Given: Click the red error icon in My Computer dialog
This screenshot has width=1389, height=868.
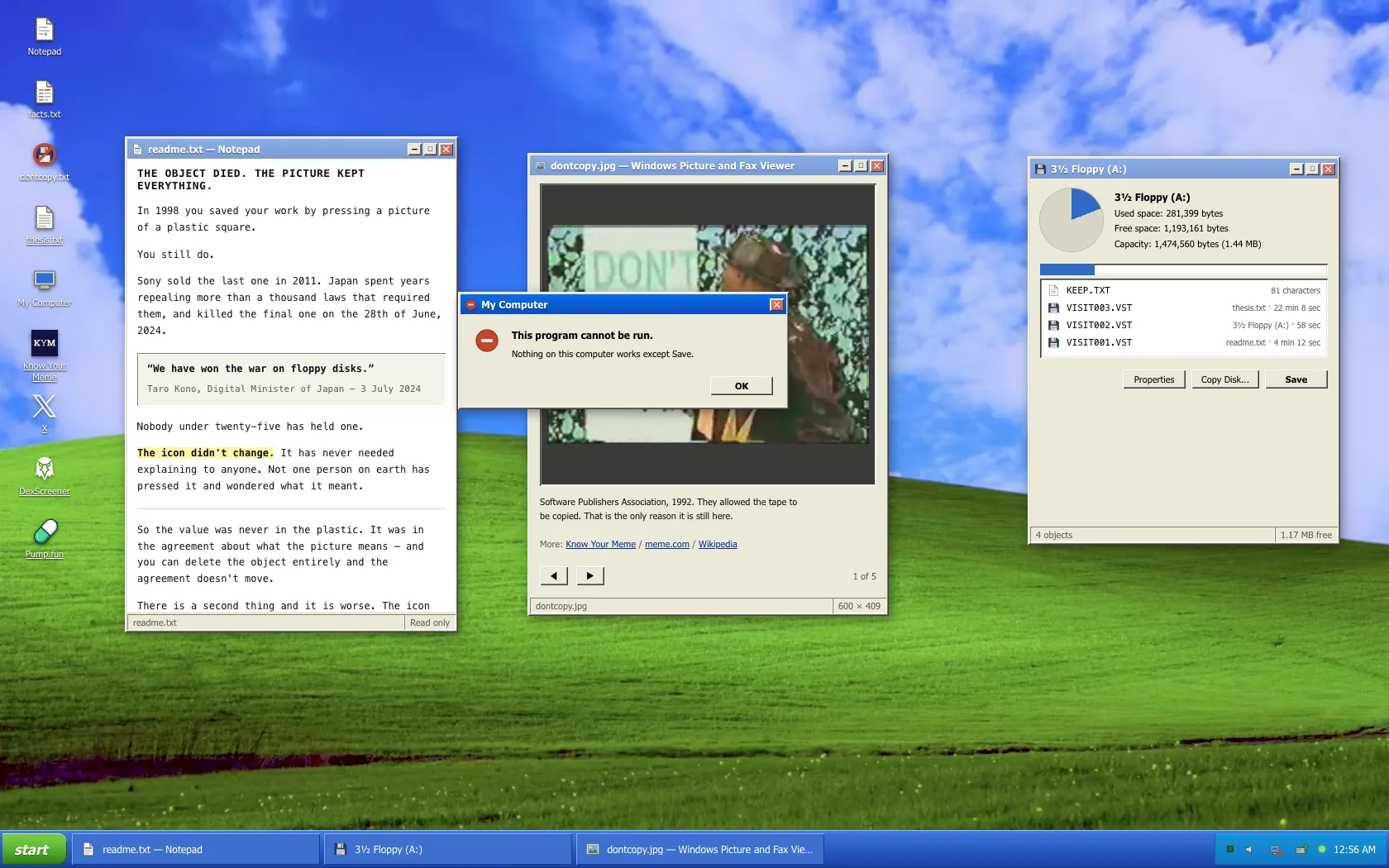Looking at the screenshot, I should pos(487,341).
